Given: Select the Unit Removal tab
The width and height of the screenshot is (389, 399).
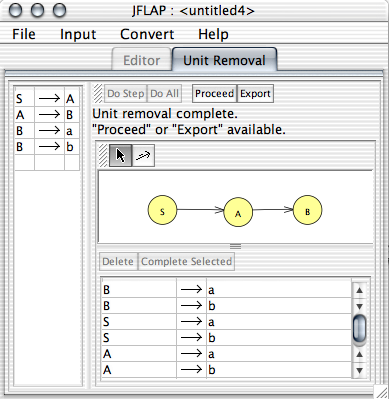Looking at the screenshot, I should coord(224,60).
